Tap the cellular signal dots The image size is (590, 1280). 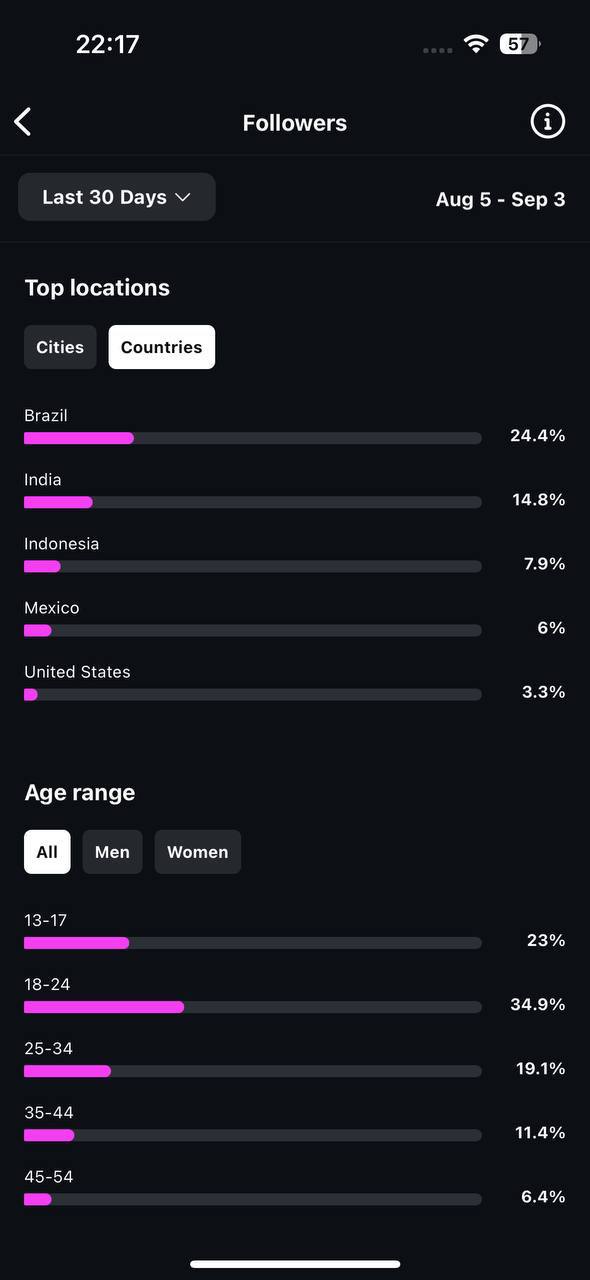point(438,50)
